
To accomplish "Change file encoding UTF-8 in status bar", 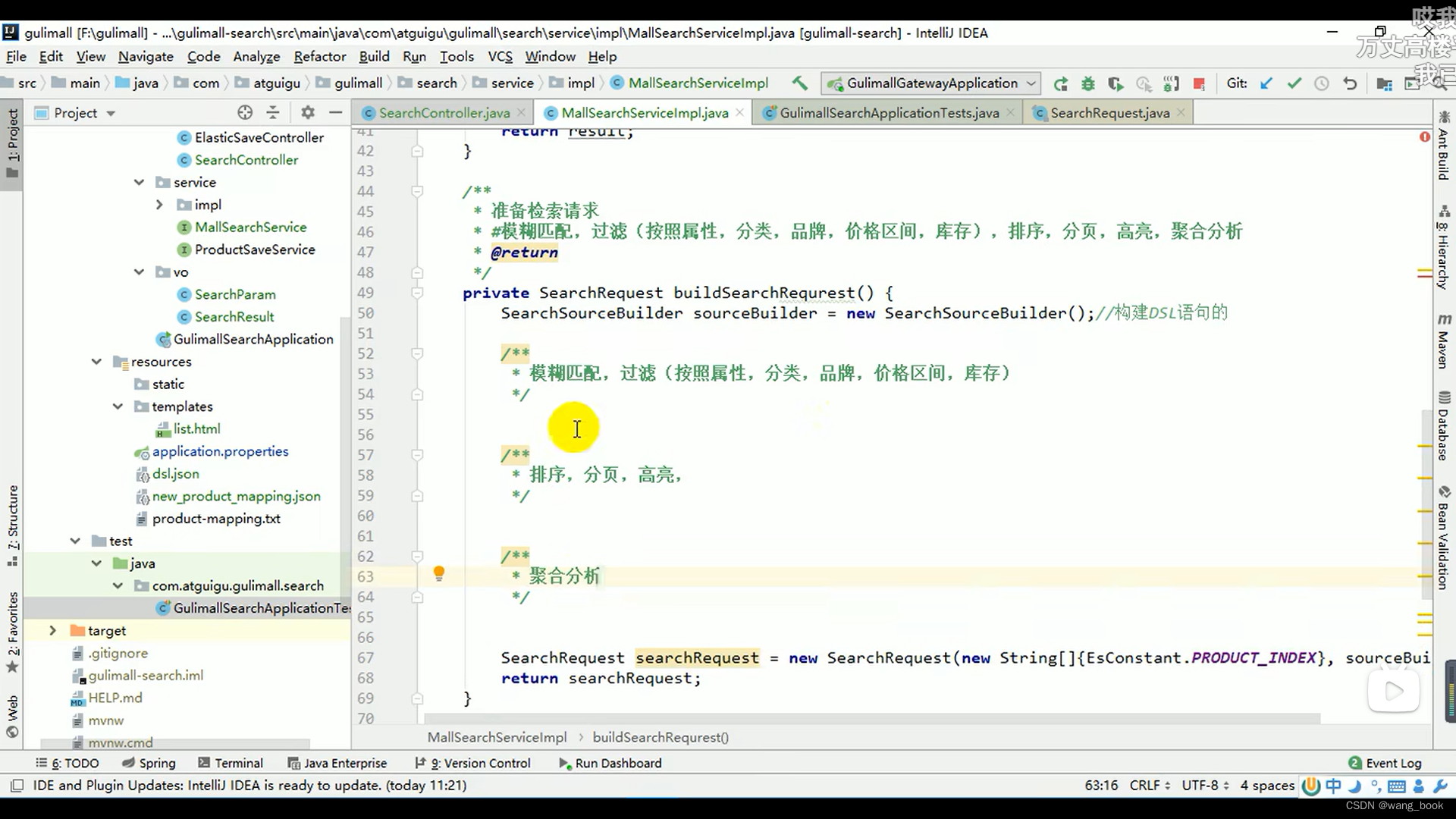I will [1205, 786].
